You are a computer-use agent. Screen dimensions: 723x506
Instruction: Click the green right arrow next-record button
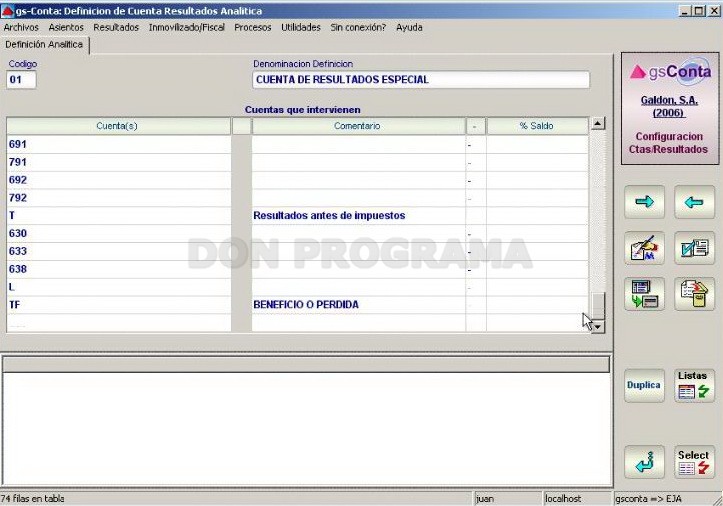(x=644, y=202)
